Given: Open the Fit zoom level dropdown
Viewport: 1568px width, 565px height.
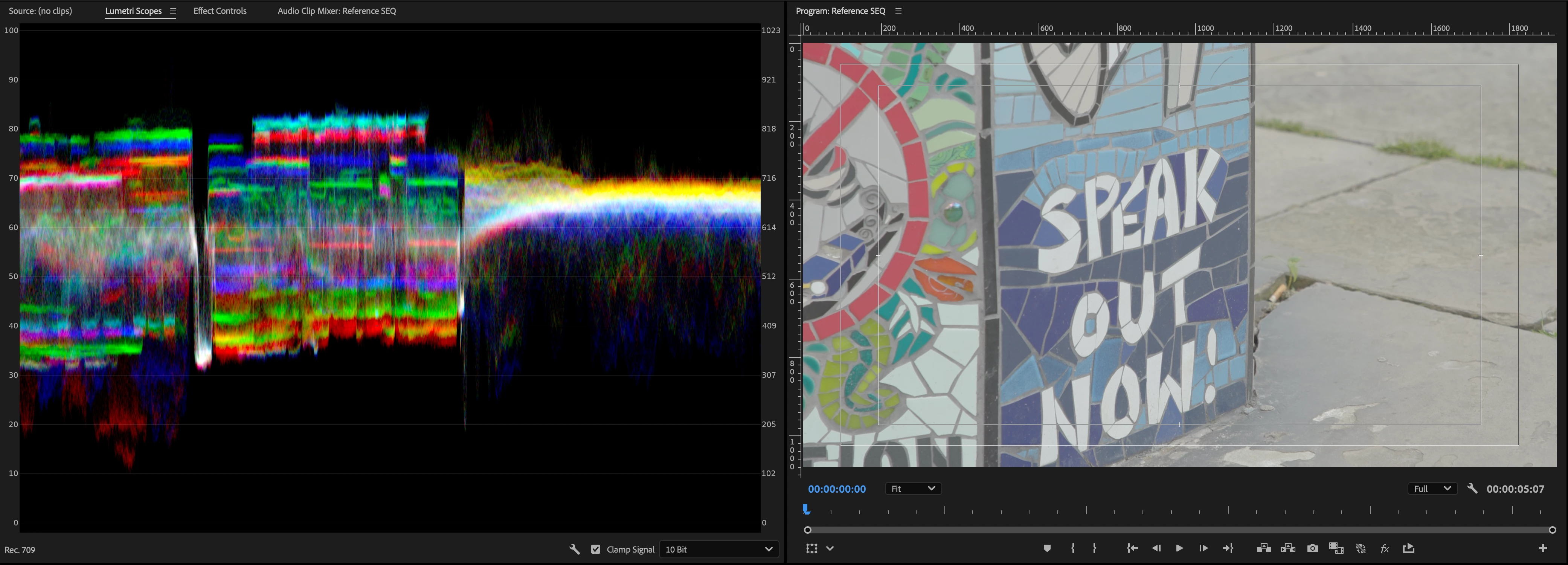Looking at the screenshot, I should click(x=912, y=489).
